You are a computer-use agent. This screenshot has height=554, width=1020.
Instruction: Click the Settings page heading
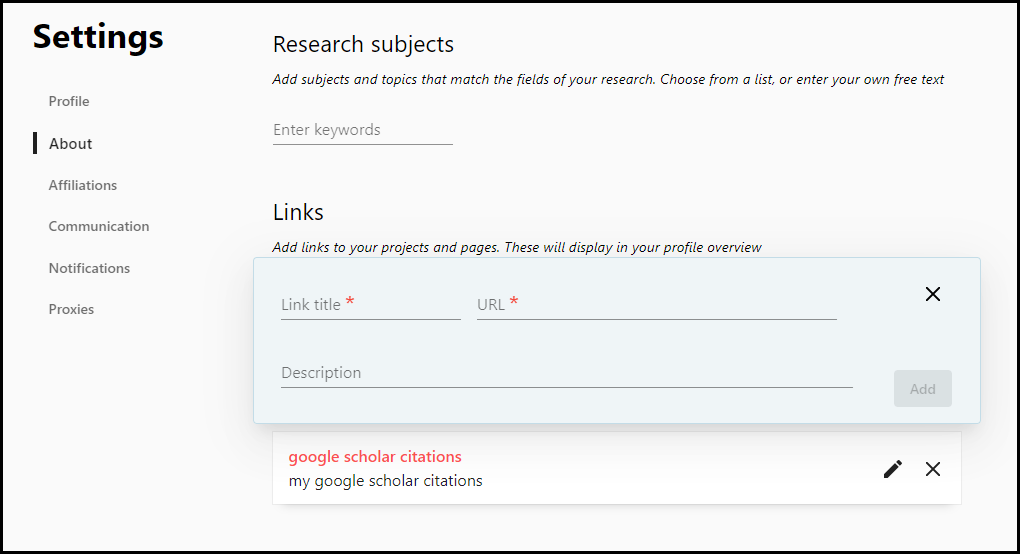98,37
